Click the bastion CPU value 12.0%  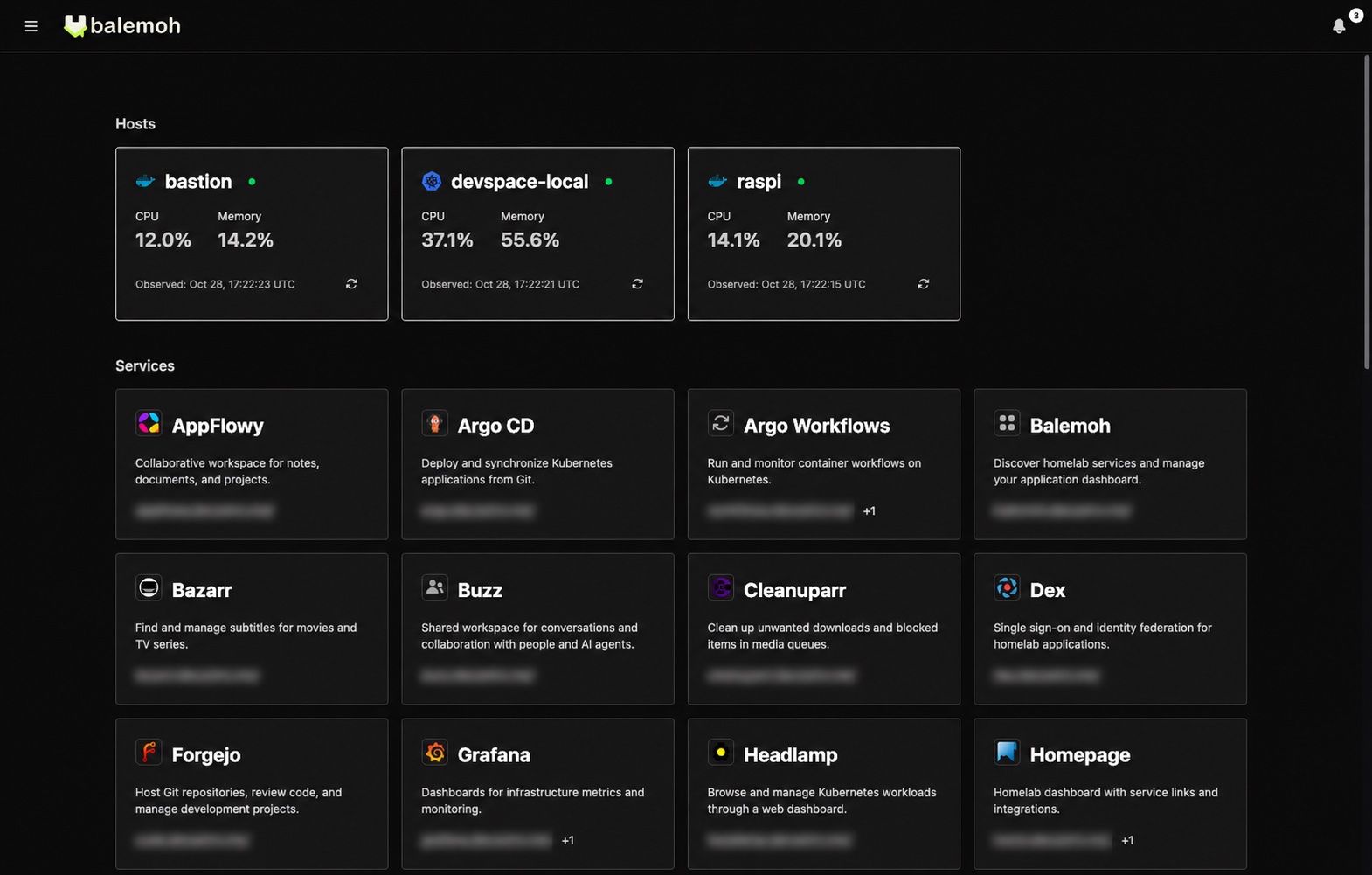coord(163,240)
